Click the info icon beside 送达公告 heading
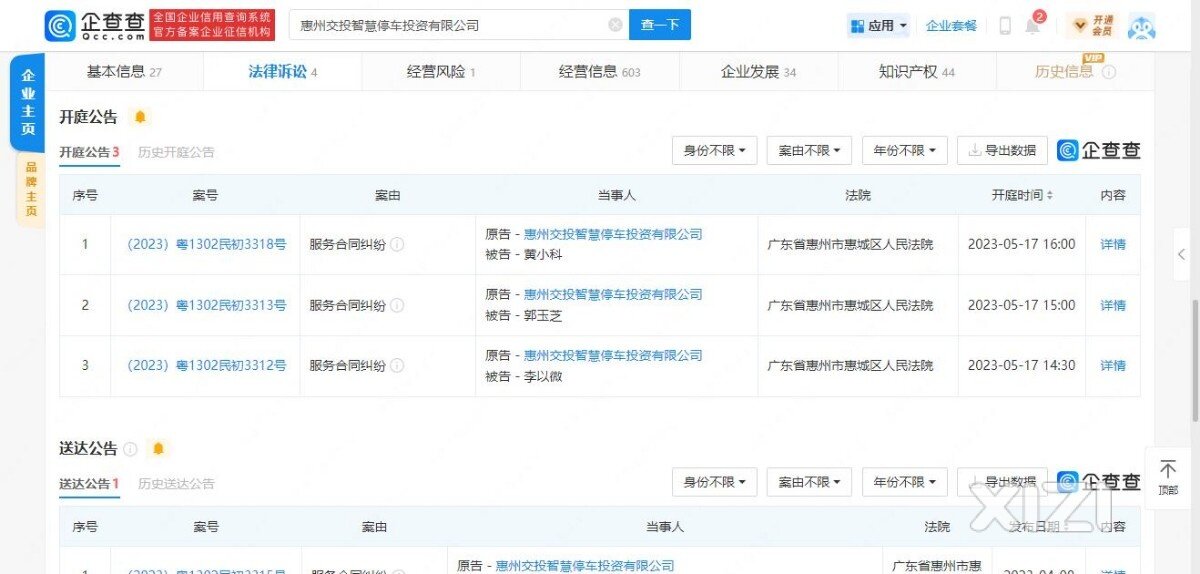 click(x=128, y=449)
